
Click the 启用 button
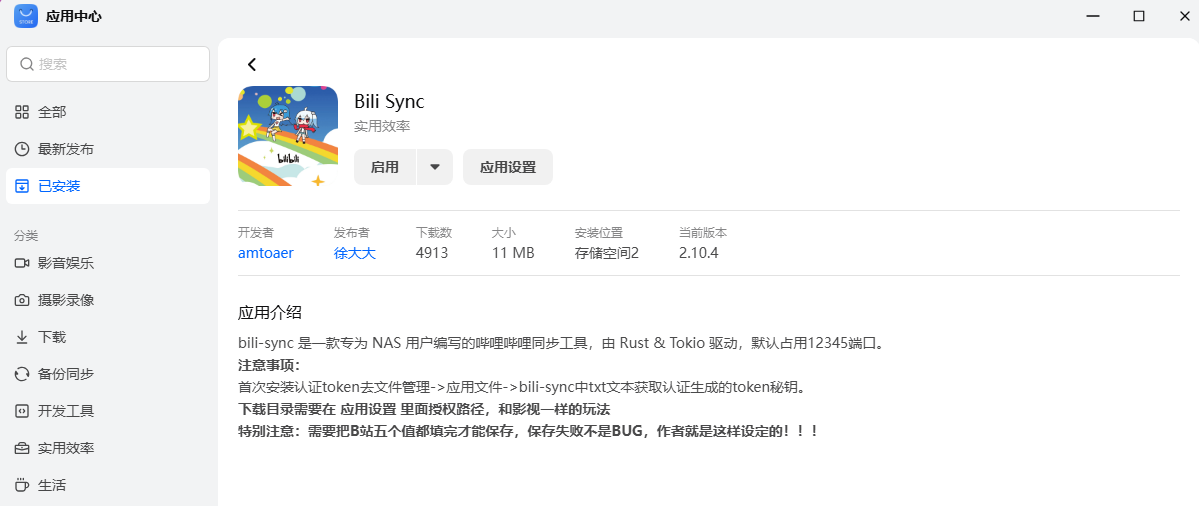[385, 167]
